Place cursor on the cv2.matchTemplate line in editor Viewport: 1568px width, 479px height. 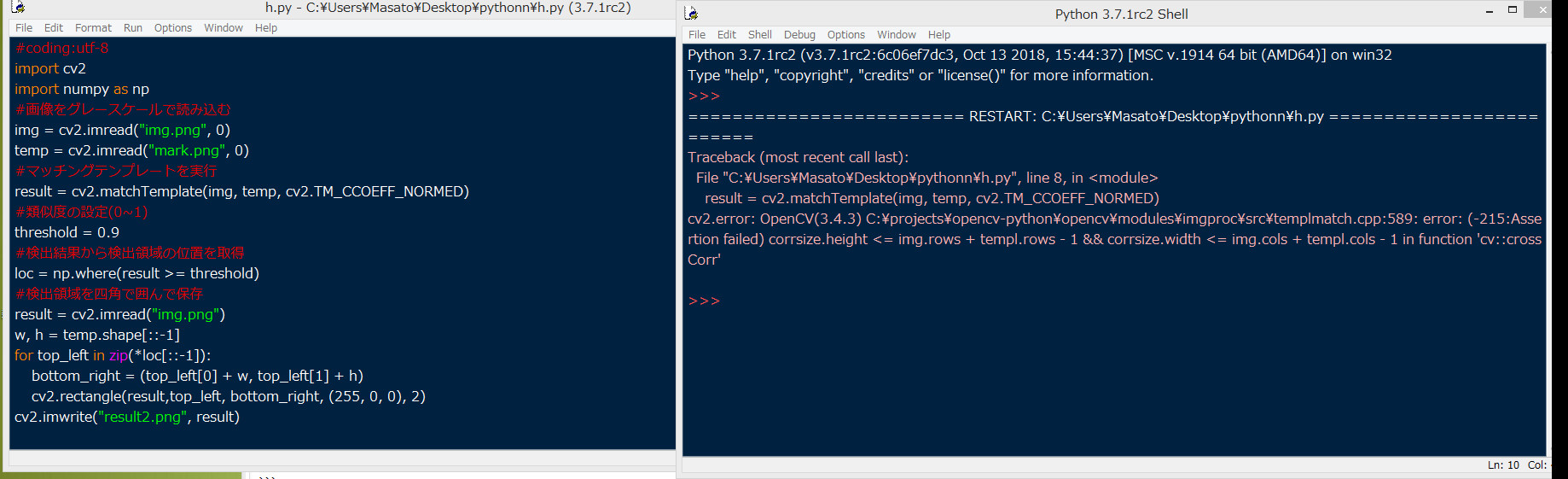click(x=241, y=191)
